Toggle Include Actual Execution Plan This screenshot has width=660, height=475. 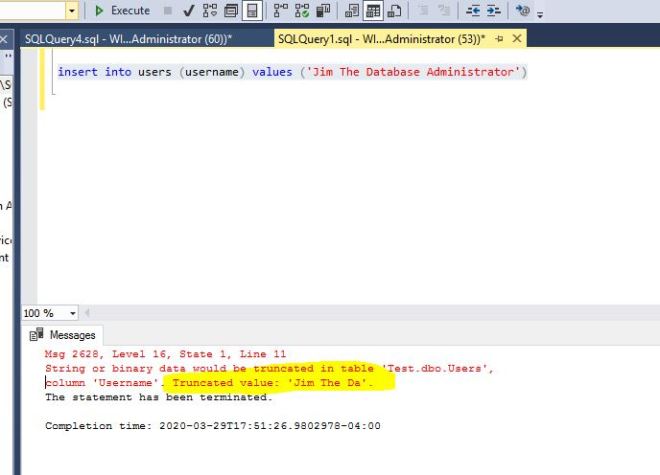(281, 11)
